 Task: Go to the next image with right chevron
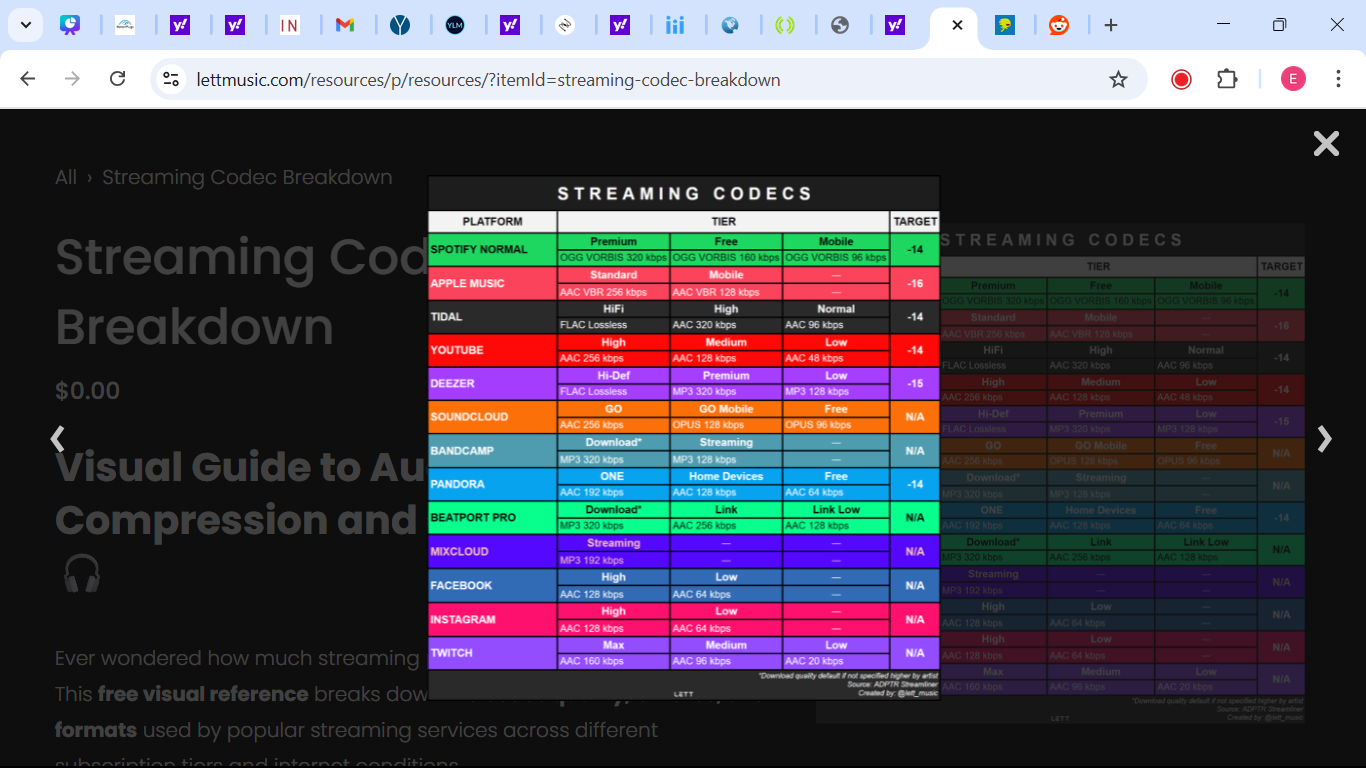coord(1324,438)
